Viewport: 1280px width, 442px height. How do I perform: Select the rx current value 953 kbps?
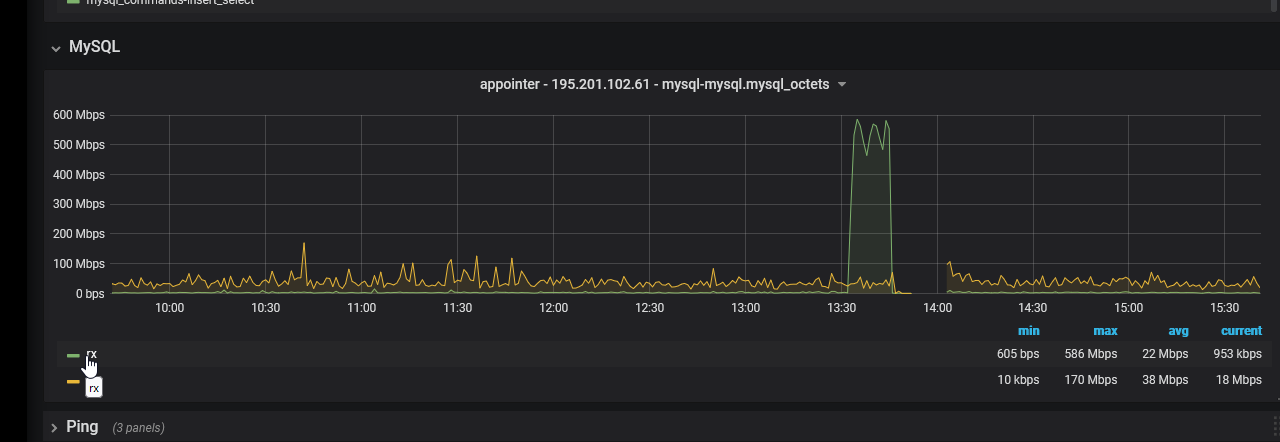pyautogui.click(x=1237, y=354)
